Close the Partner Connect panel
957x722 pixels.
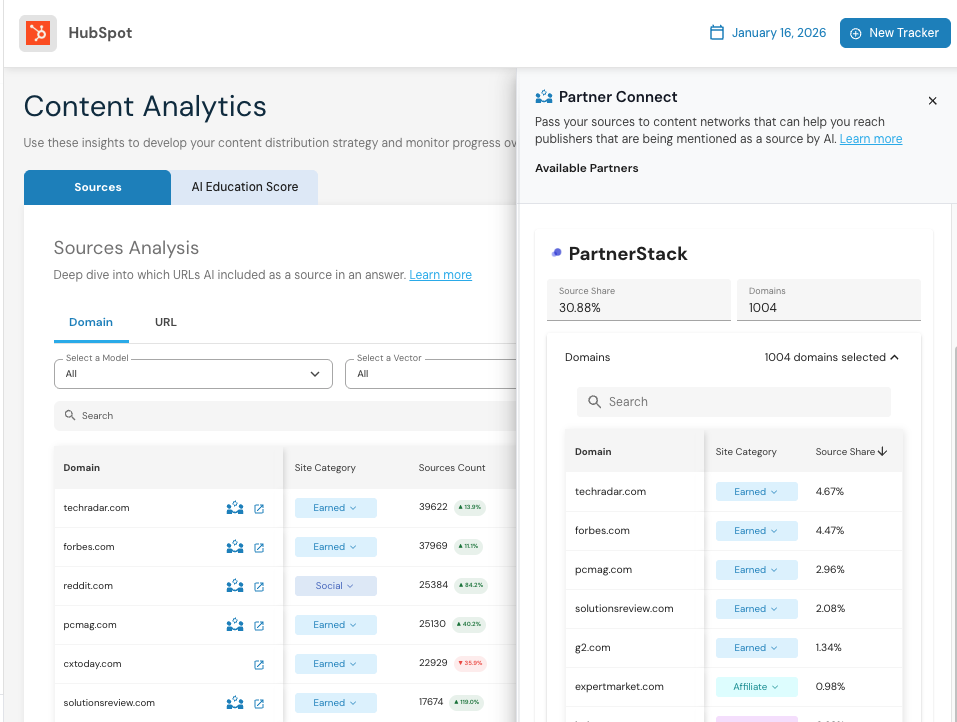[x=932, y=101]
